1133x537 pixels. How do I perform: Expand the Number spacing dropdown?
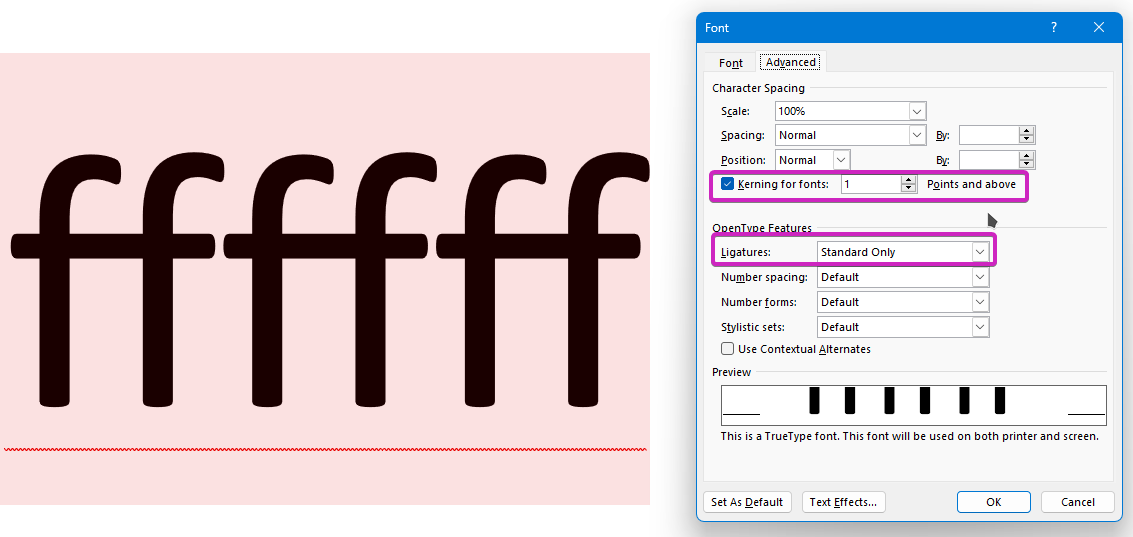pos(979,277)
